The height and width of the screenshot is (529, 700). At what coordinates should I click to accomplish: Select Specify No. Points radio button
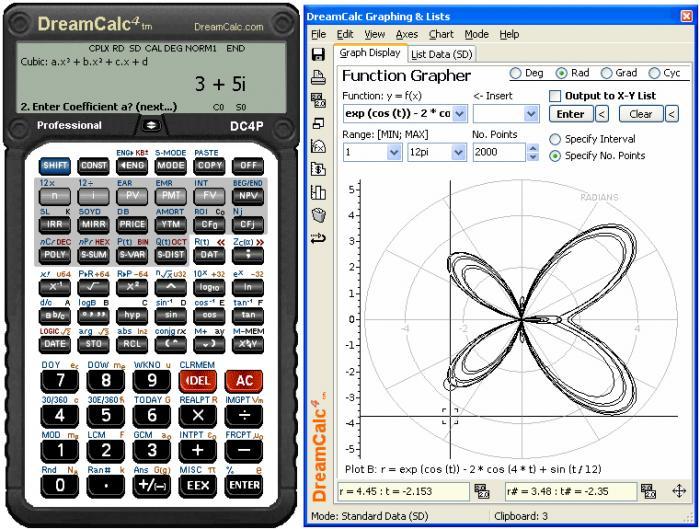coord(555,156)
